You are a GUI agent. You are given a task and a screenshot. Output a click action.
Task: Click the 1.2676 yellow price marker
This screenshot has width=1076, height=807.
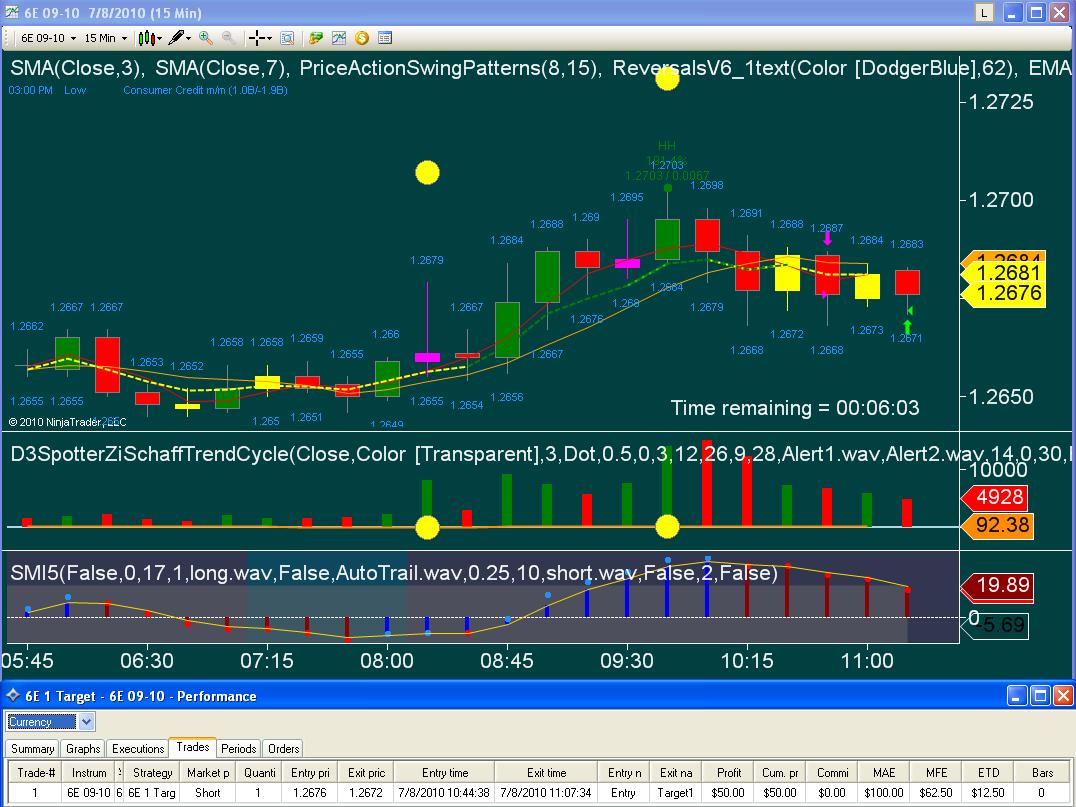click(1004, 293)
